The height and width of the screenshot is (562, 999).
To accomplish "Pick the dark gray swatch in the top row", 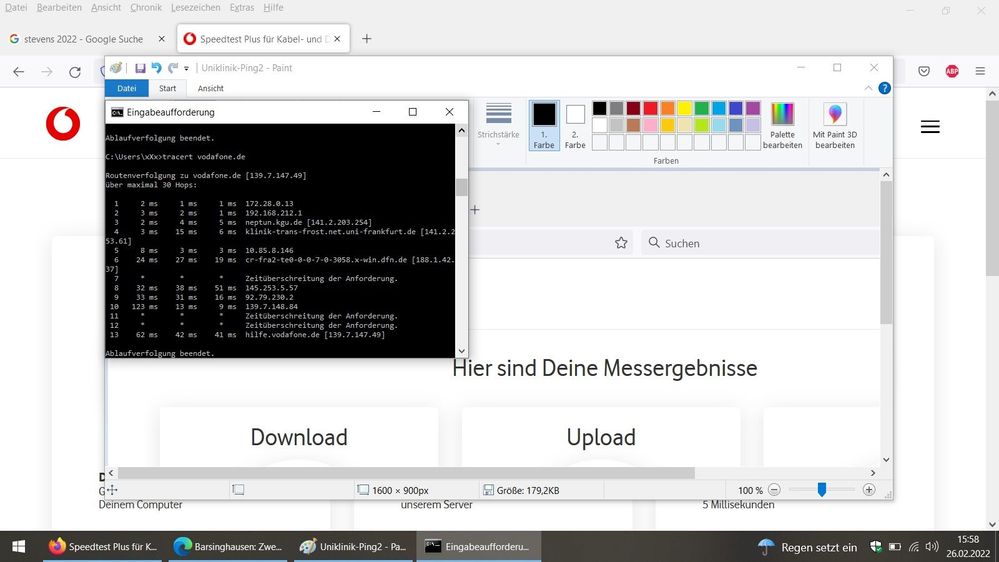I will (617, 108).
